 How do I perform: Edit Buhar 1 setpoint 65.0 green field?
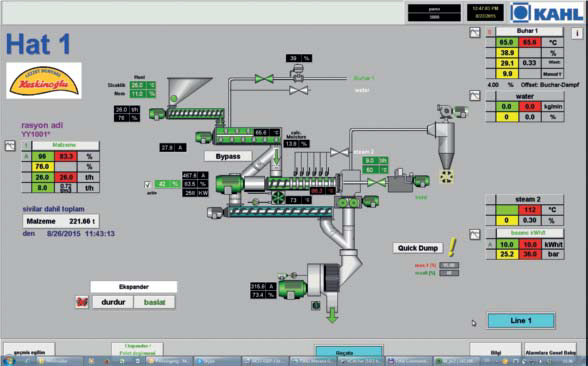(x=506, y=42)
